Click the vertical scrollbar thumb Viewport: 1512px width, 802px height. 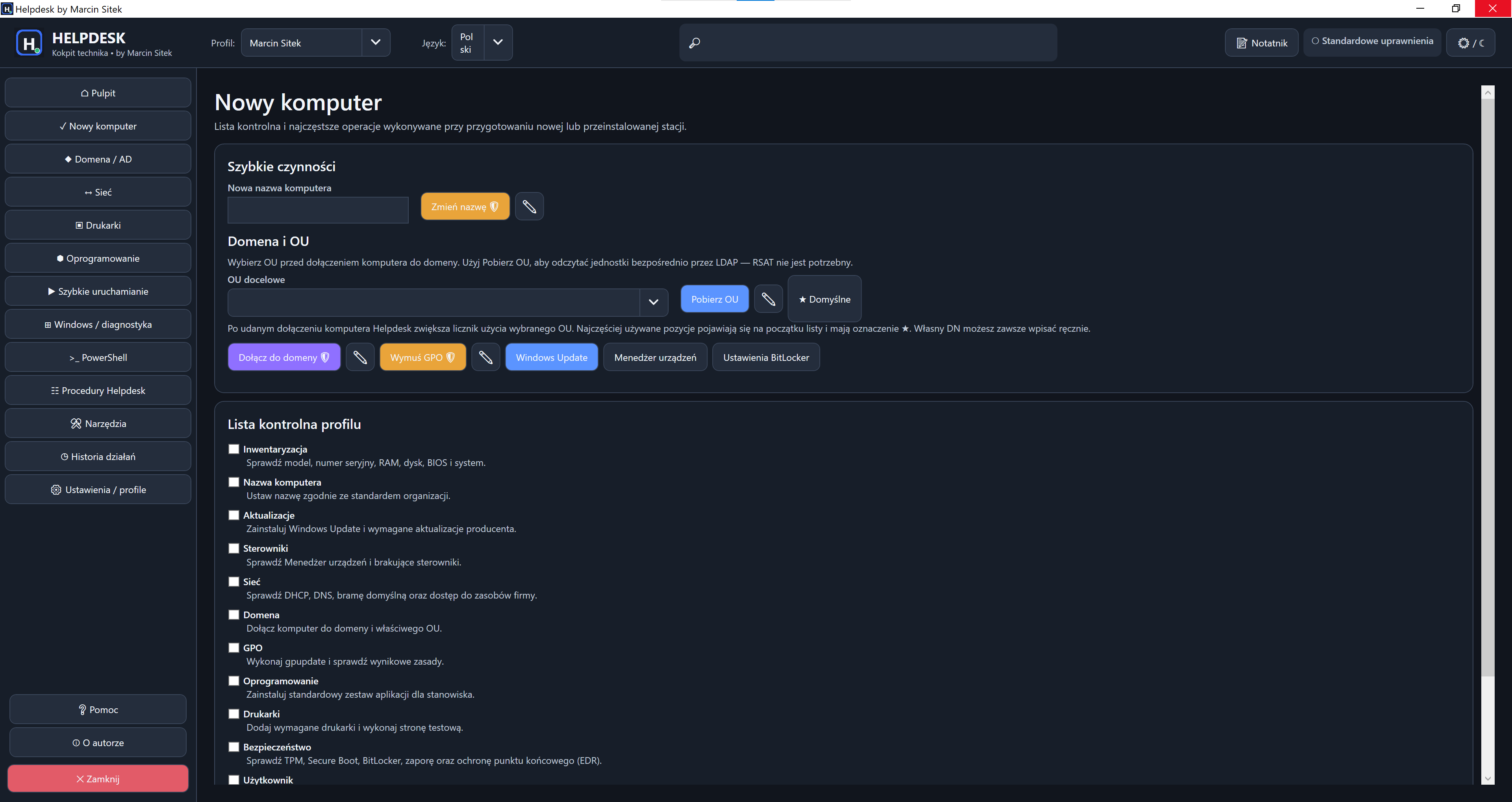point(1487,387)
